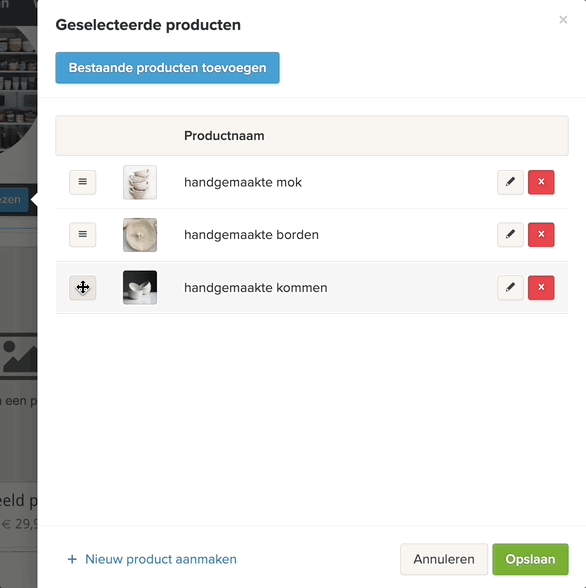Click Bestaande producten toevoegen button
This screenshot has width=586, height=588.
(x=167, y=68)
